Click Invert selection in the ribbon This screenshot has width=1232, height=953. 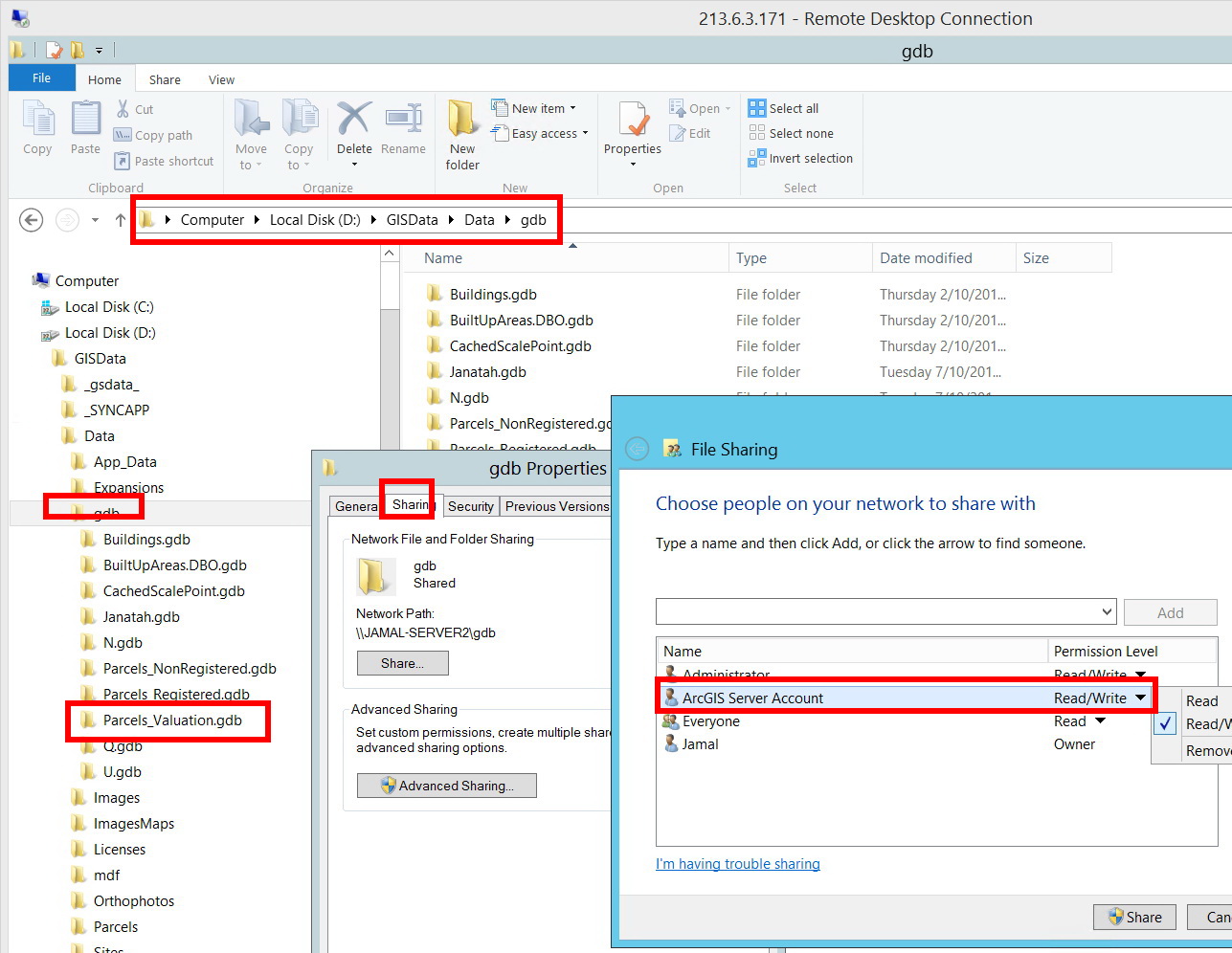click(800, 158)
